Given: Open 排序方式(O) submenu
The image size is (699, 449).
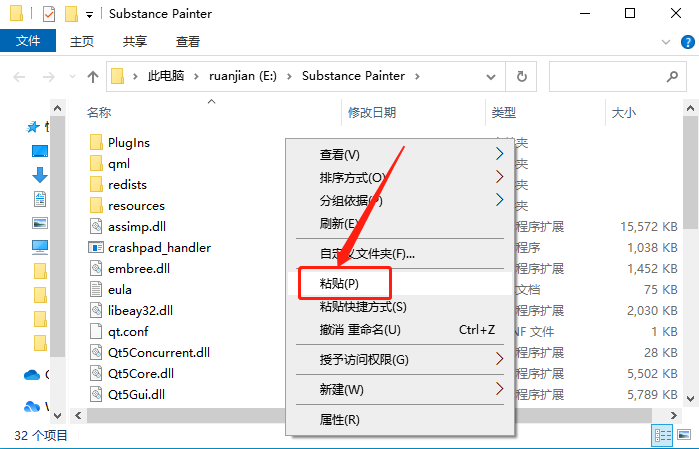Looking at the screenshot, I should coord(400,177).
